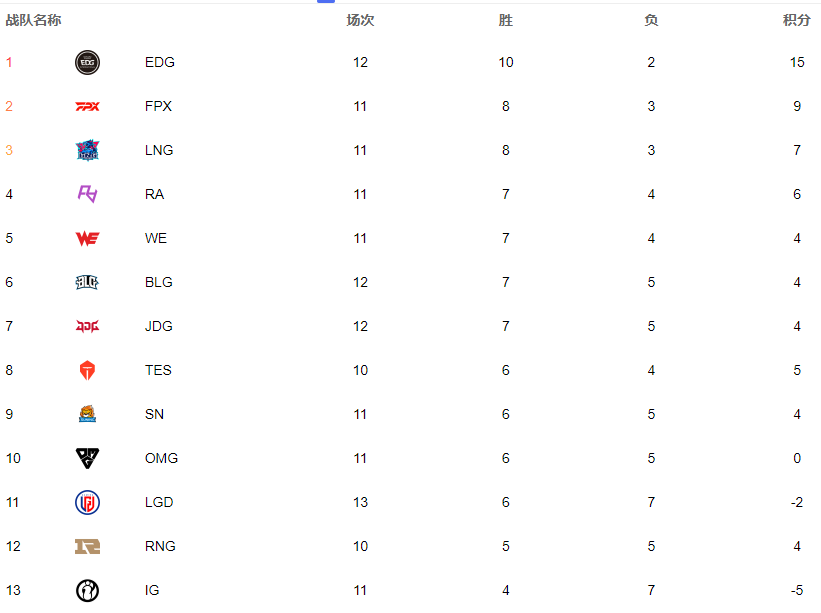Select the 胜 column header
Image resolution: width=821 pixels, height=613 pixels.
click(x=506, y=20)
